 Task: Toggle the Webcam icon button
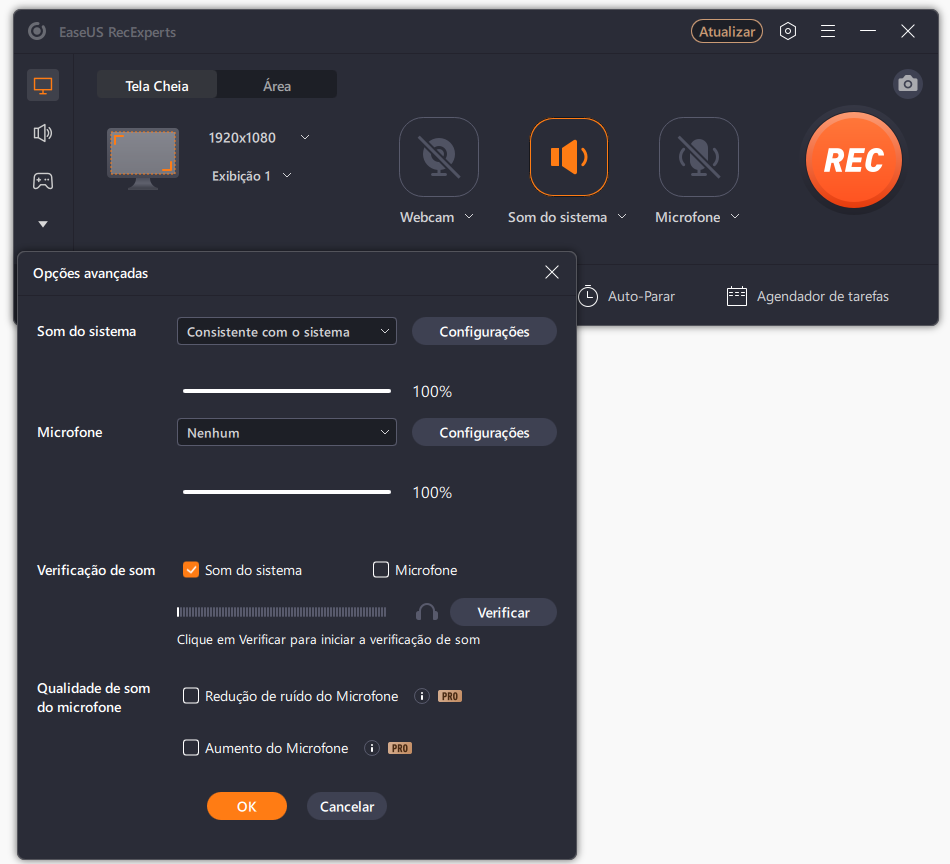[439, 157]
